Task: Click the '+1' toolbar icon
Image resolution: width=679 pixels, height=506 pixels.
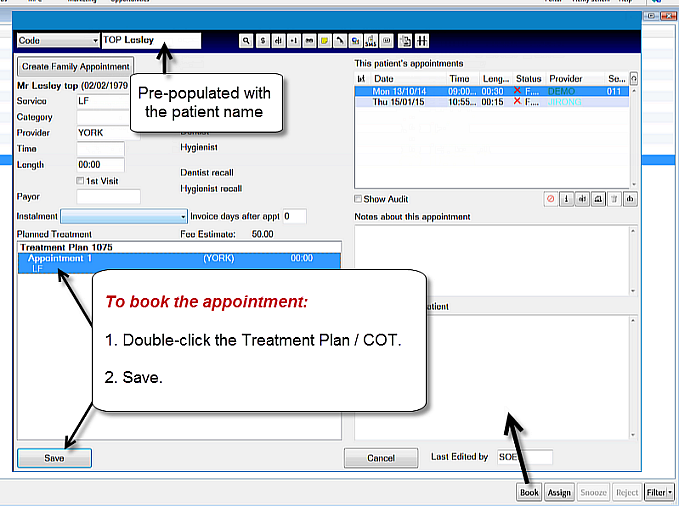Action: [x=294, y=41]
